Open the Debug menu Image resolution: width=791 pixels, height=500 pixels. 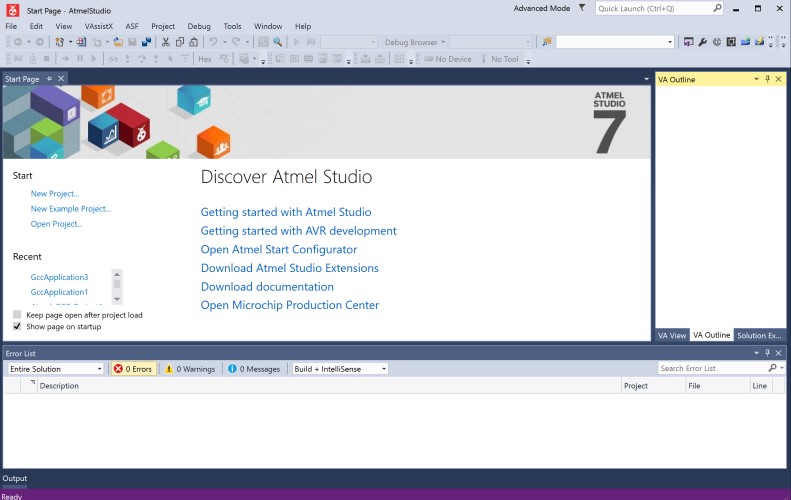[199, 26]
